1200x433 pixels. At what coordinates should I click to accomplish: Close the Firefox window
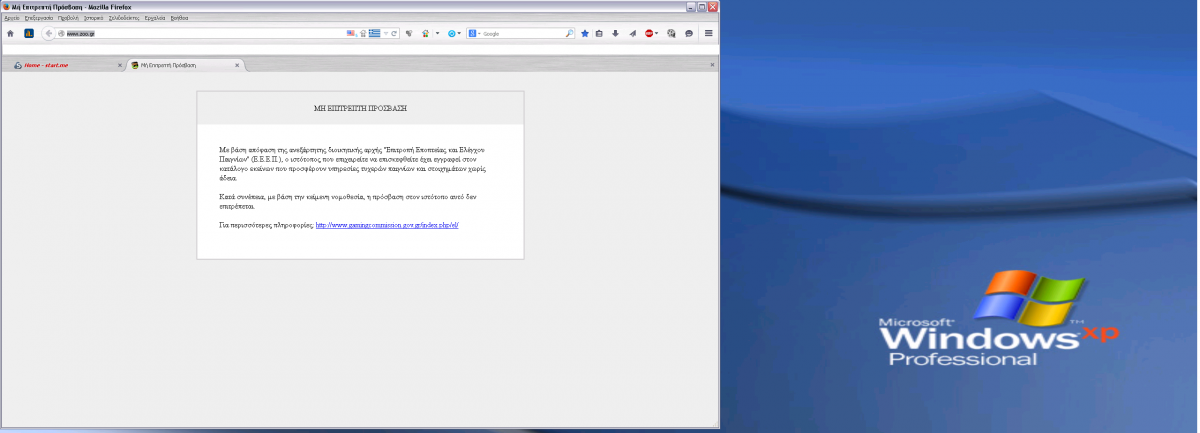click(712, 6)
